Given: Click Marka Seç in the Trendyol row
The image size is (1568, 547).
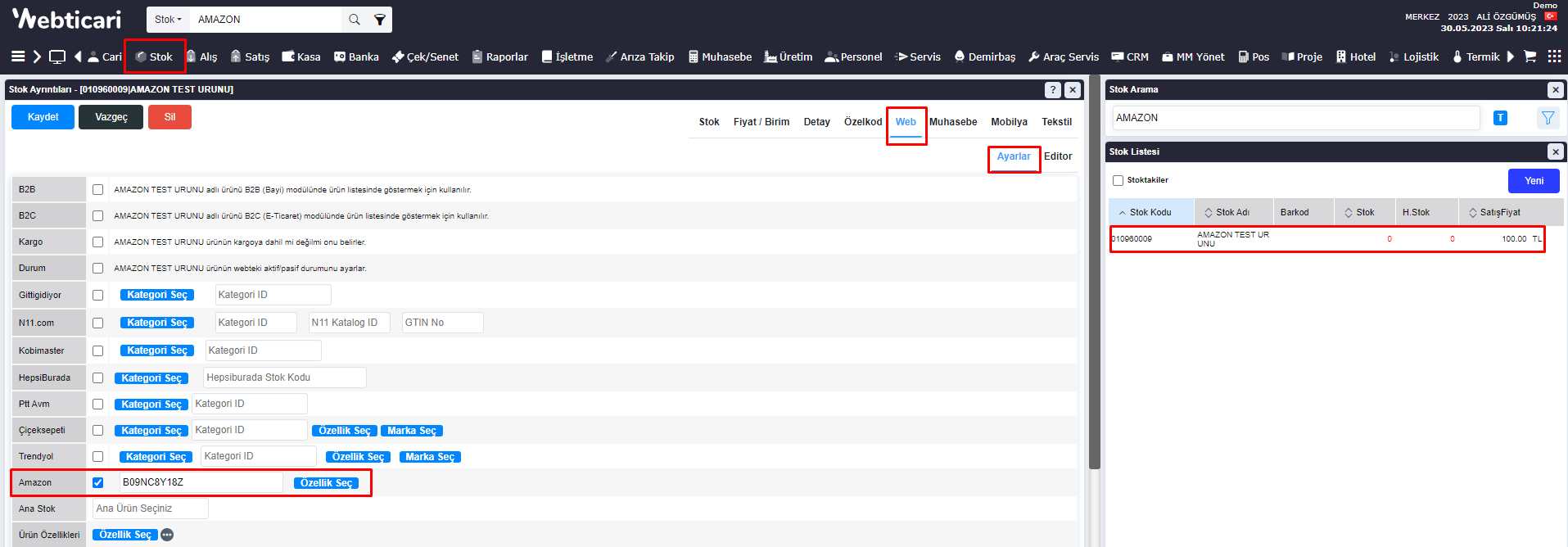Looking at the screenshot, I should point(430,457).
